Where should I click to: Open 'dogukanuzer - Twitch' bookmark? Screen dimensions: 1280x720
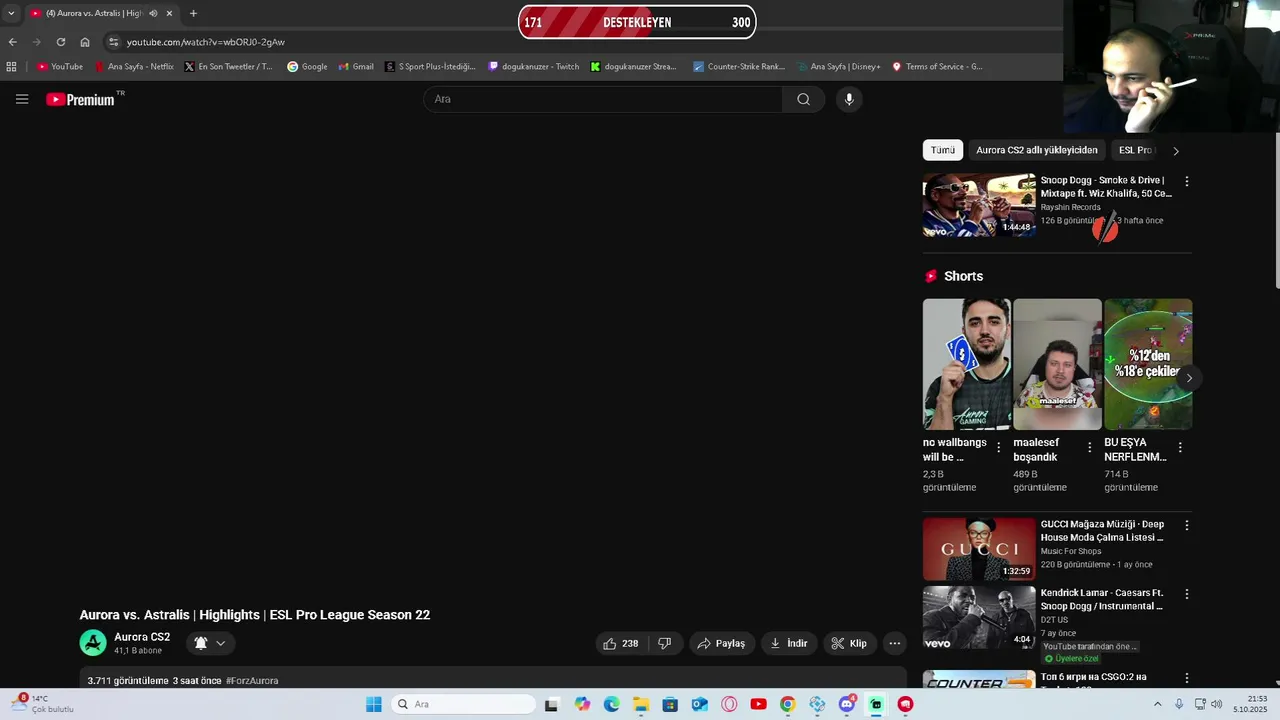[x=534, y=67]
